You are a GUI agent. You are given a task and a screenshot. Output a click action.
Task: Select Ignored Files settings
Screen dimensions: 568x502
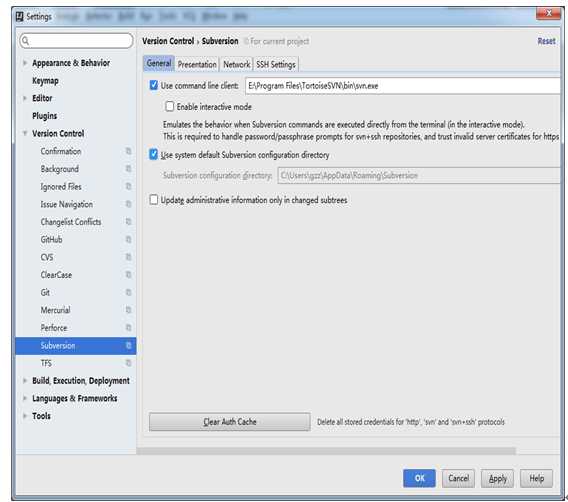pyautogui.click(x=61, y=187)
